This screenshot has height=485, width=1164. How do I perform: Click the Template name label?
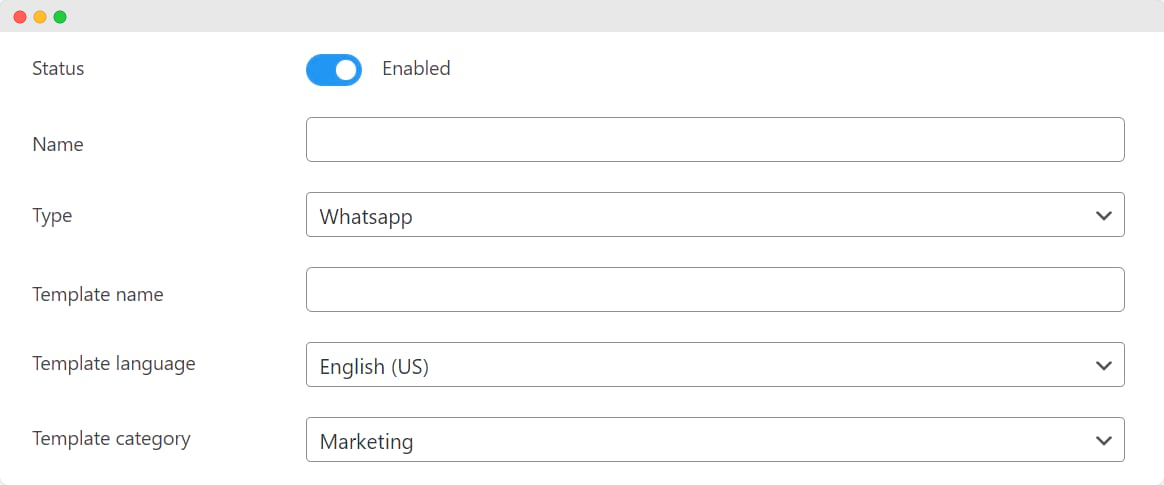click(98, 295)
